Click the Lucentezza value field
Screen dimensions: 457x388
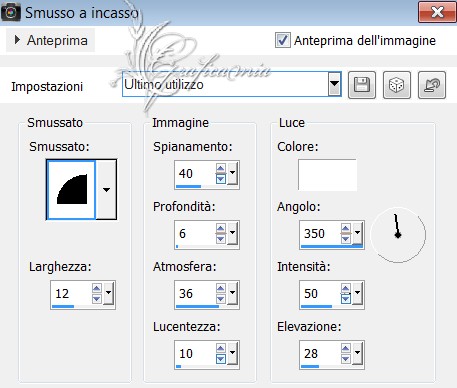[x=195, y=353]
